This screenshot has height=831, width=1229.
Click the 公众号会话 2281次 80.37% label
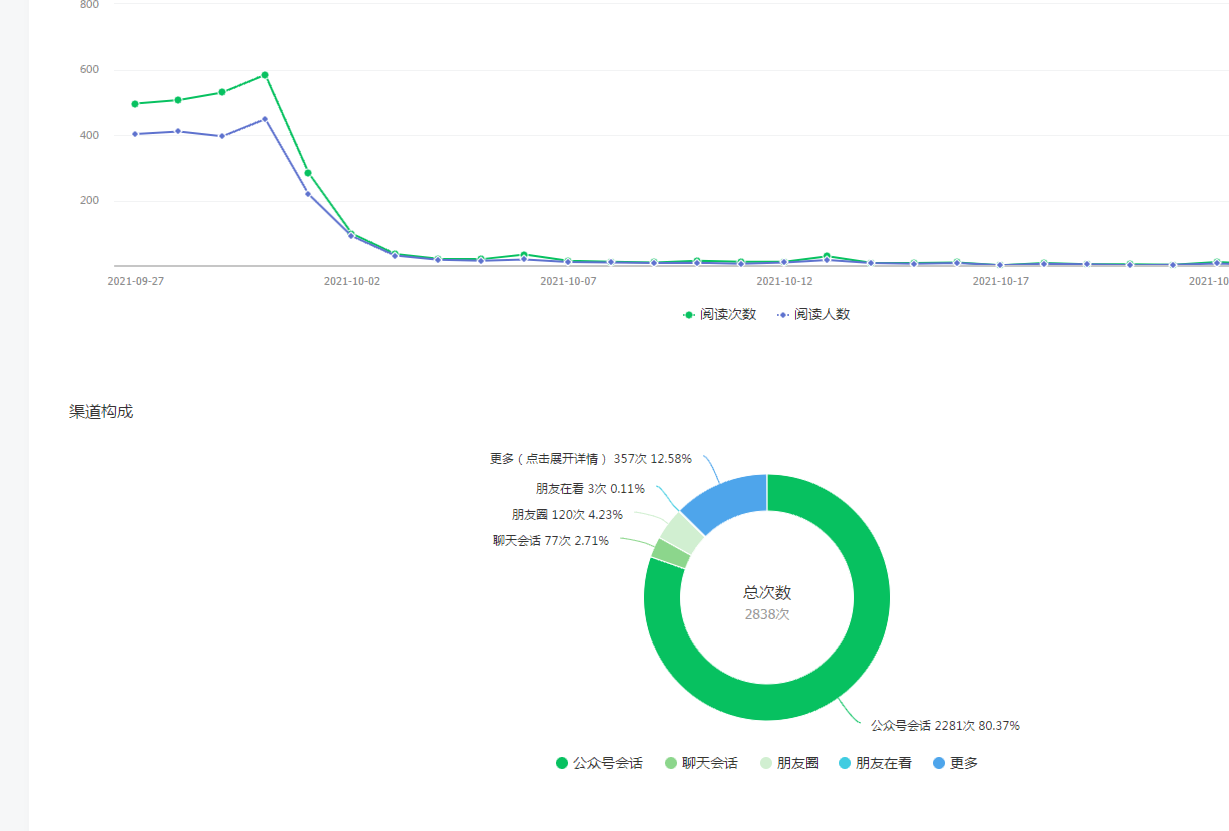coord(945,726)
